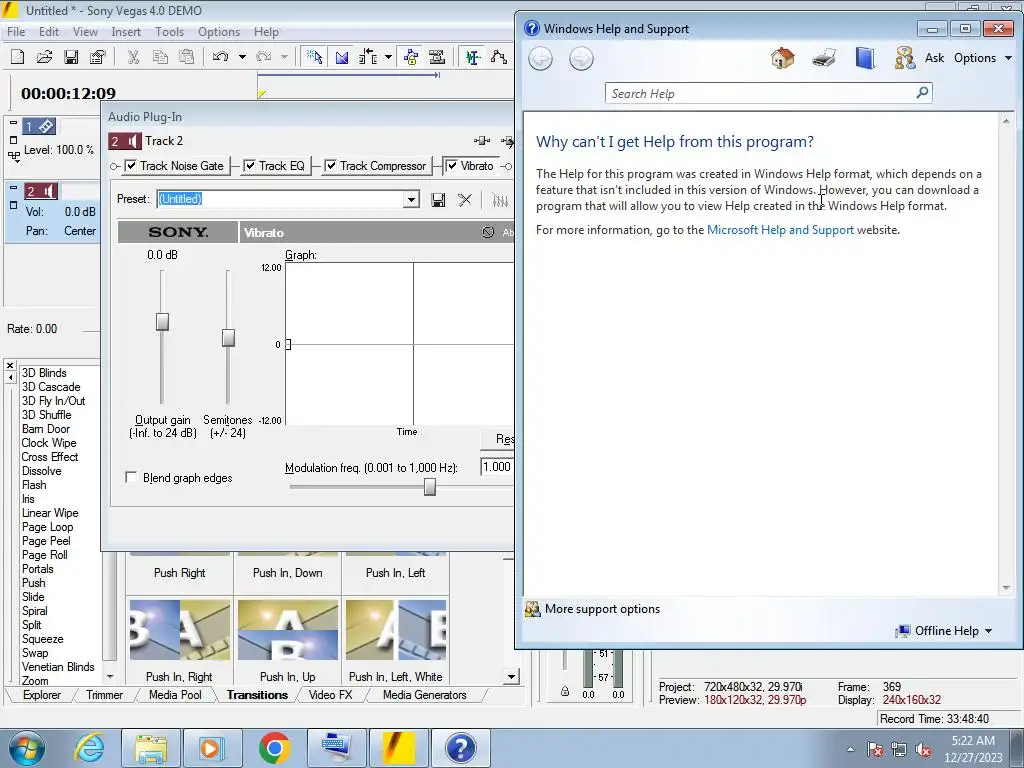Click the Modulation freq. value field

click(x=497, y=466)
